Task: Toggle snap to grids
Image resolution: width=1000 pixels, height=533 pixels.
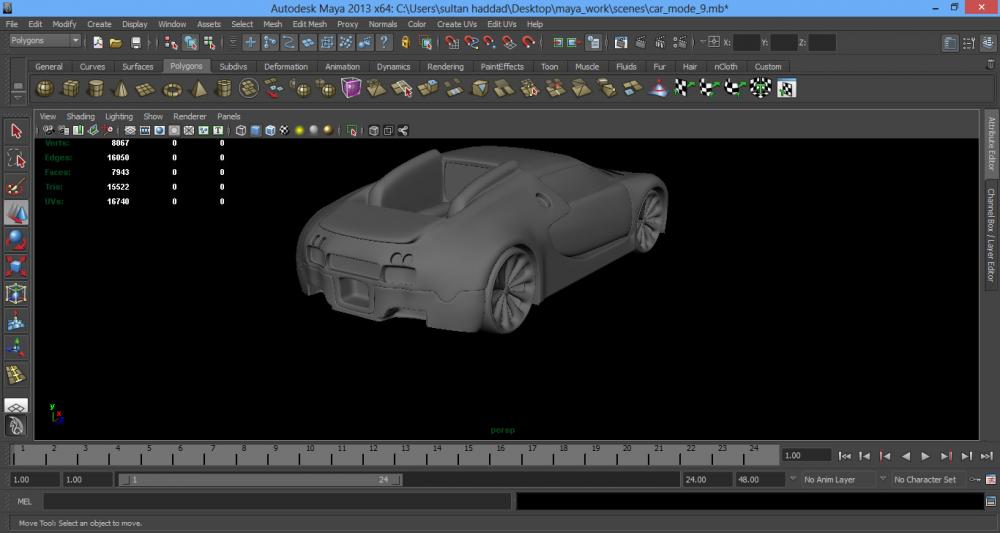Action: [x=451, y=43]
